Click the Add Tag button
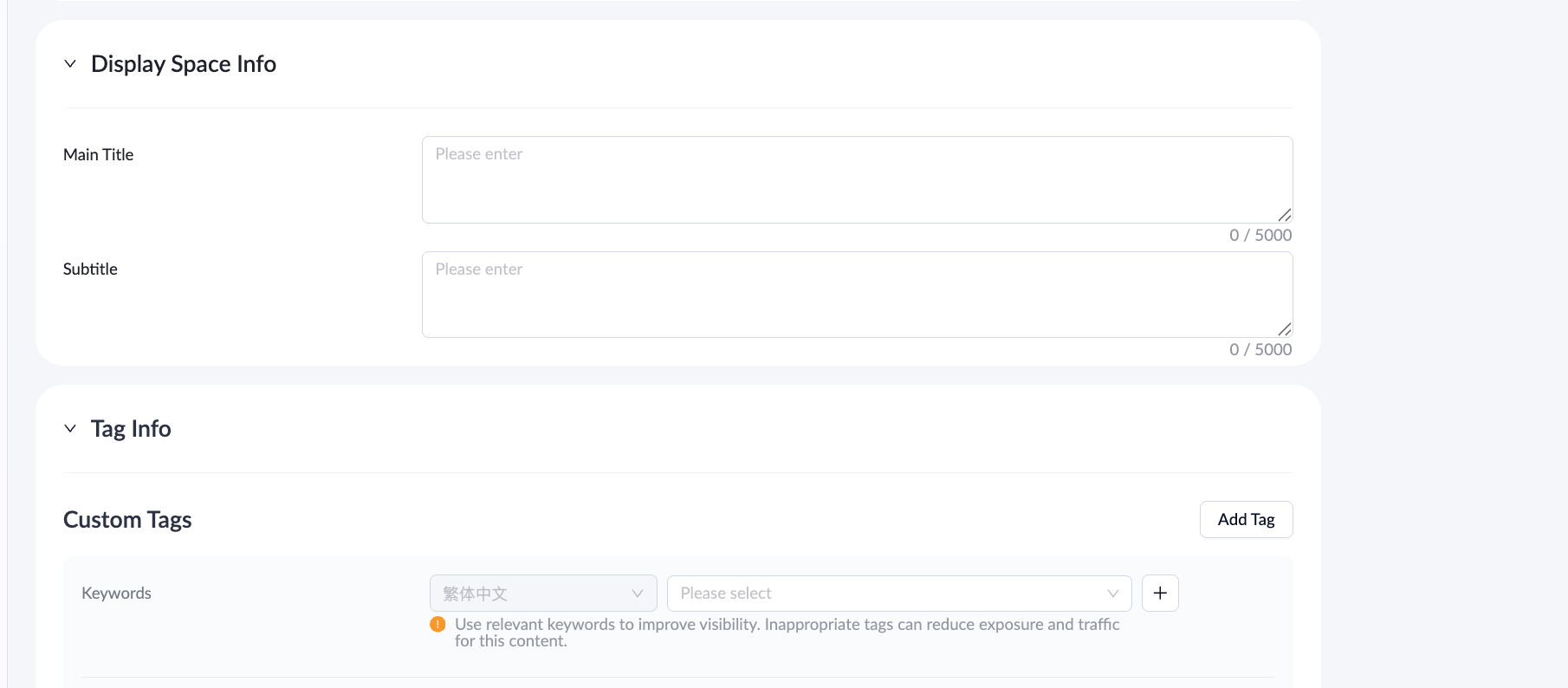The width and height of the screenshot is (1568, 688). pos(1246,519)
